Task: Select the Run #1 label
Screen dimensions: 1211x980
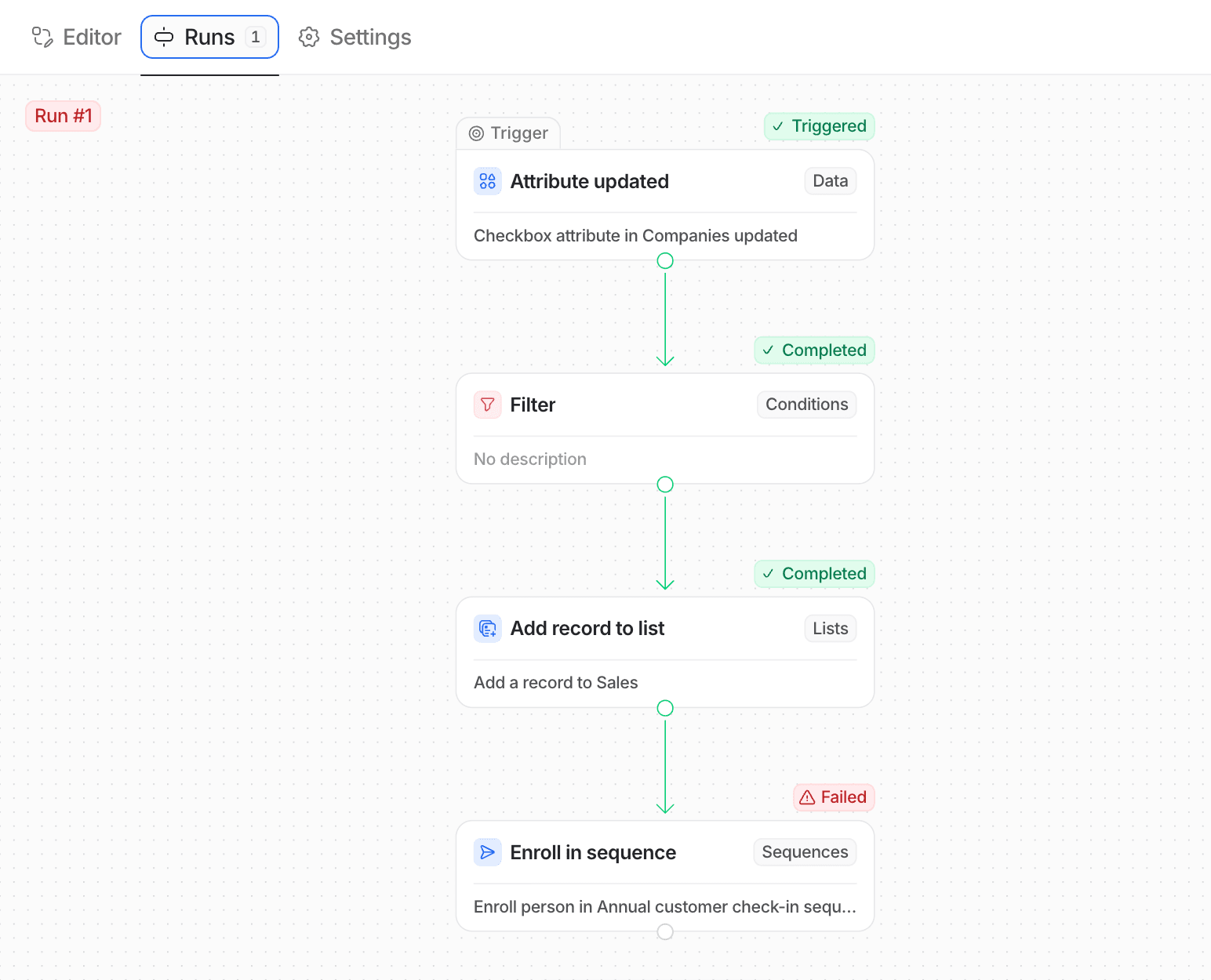Action: coord(63,115)
